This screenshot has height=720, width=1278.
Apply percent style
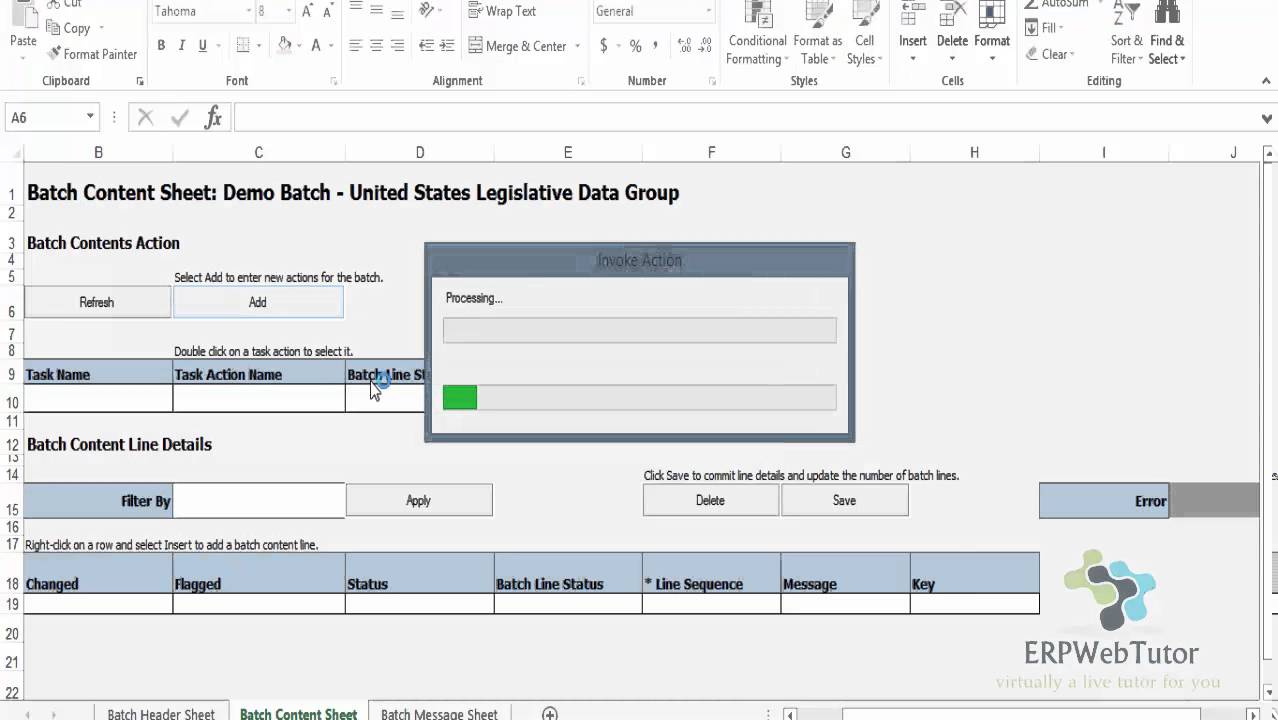(635, 46)
